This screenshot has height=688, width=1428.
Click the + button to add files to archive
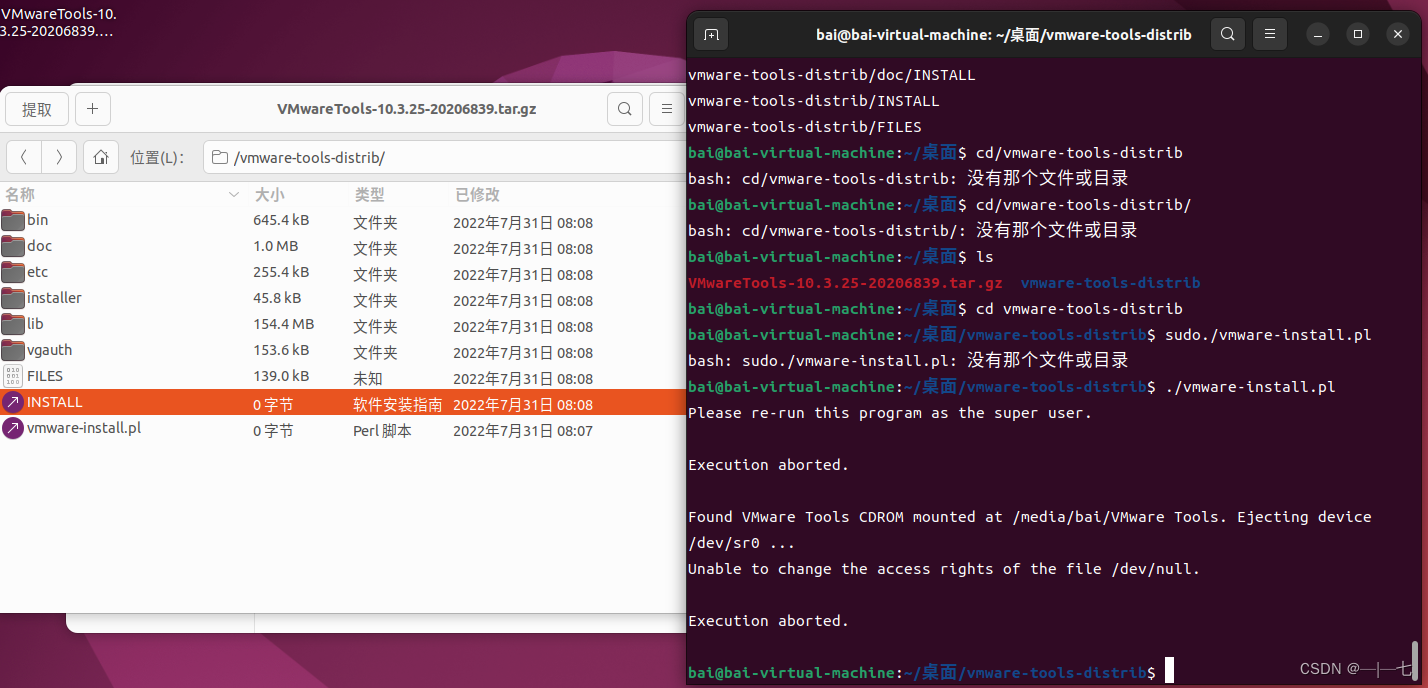coord(92,109)
